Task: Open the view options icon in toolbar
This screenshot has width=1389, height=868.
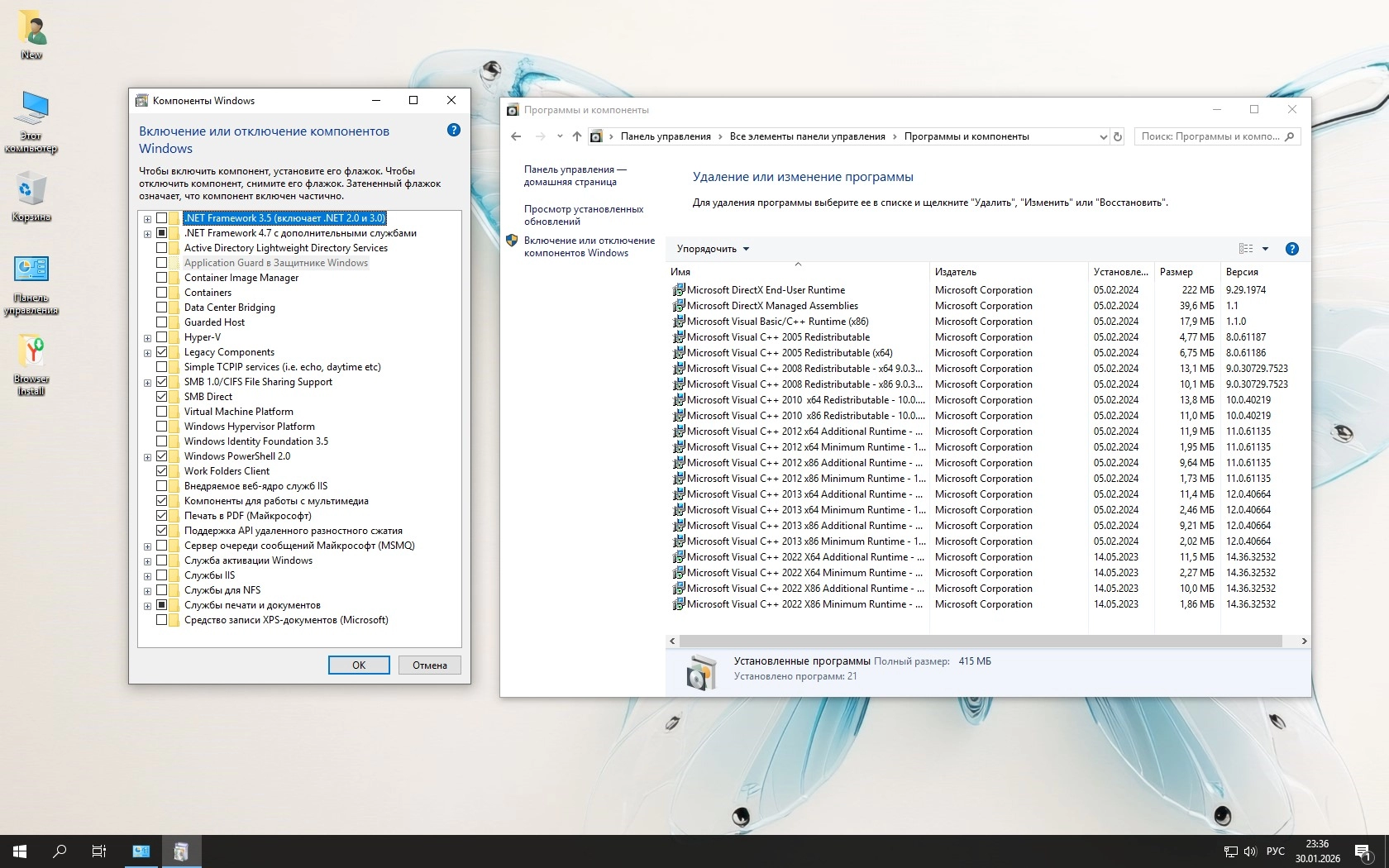Action: click(x=1246, y=249)
